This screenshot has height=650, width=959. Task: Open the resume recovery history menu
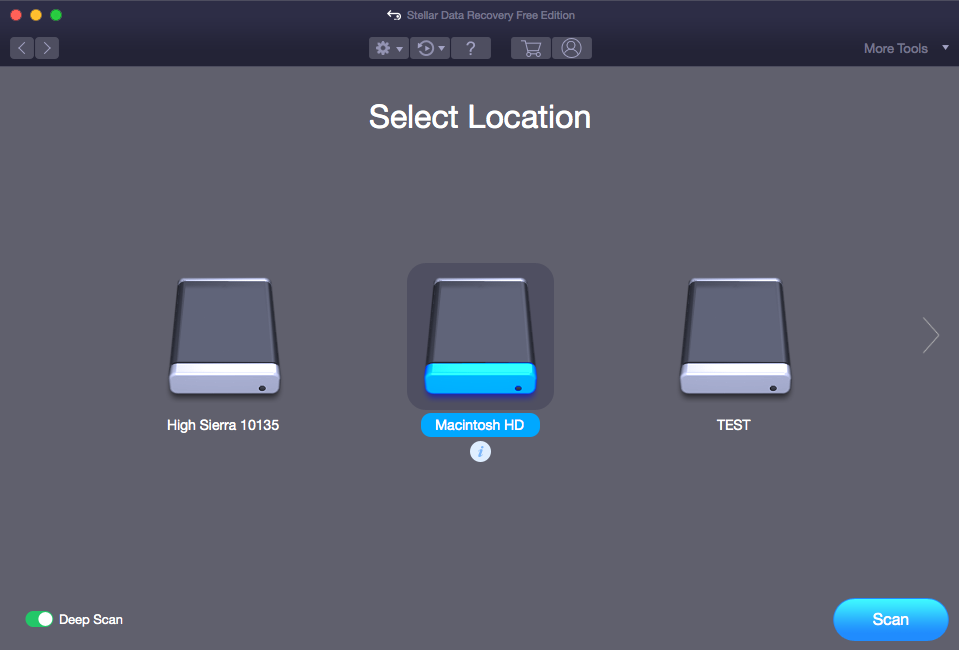tap(430, 48)
